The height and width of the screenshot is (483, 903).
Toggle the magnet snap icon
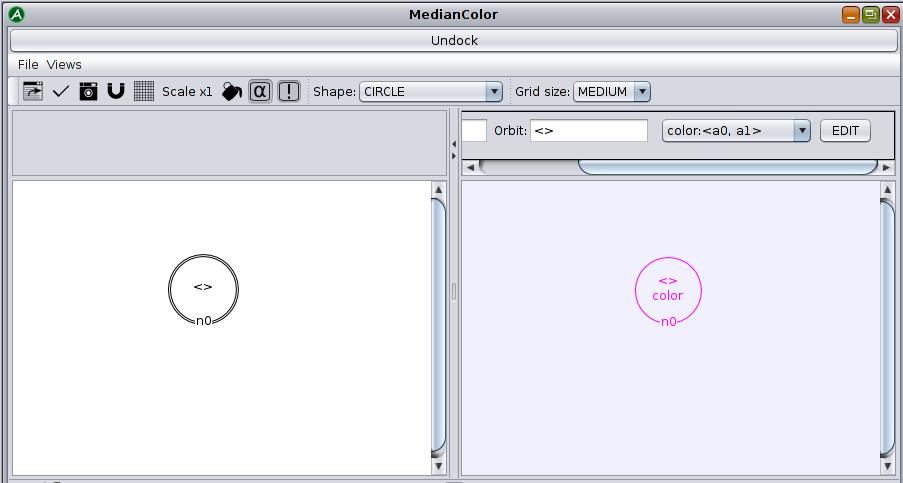click(116, 91)
